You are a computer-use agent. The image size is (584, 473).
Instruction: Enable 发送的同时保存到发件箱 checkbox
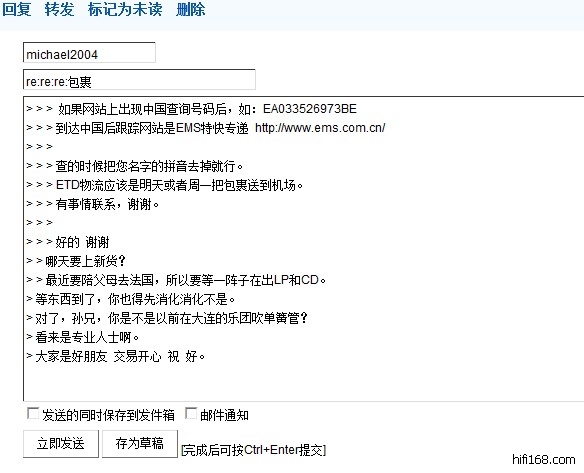pos(33,413)
